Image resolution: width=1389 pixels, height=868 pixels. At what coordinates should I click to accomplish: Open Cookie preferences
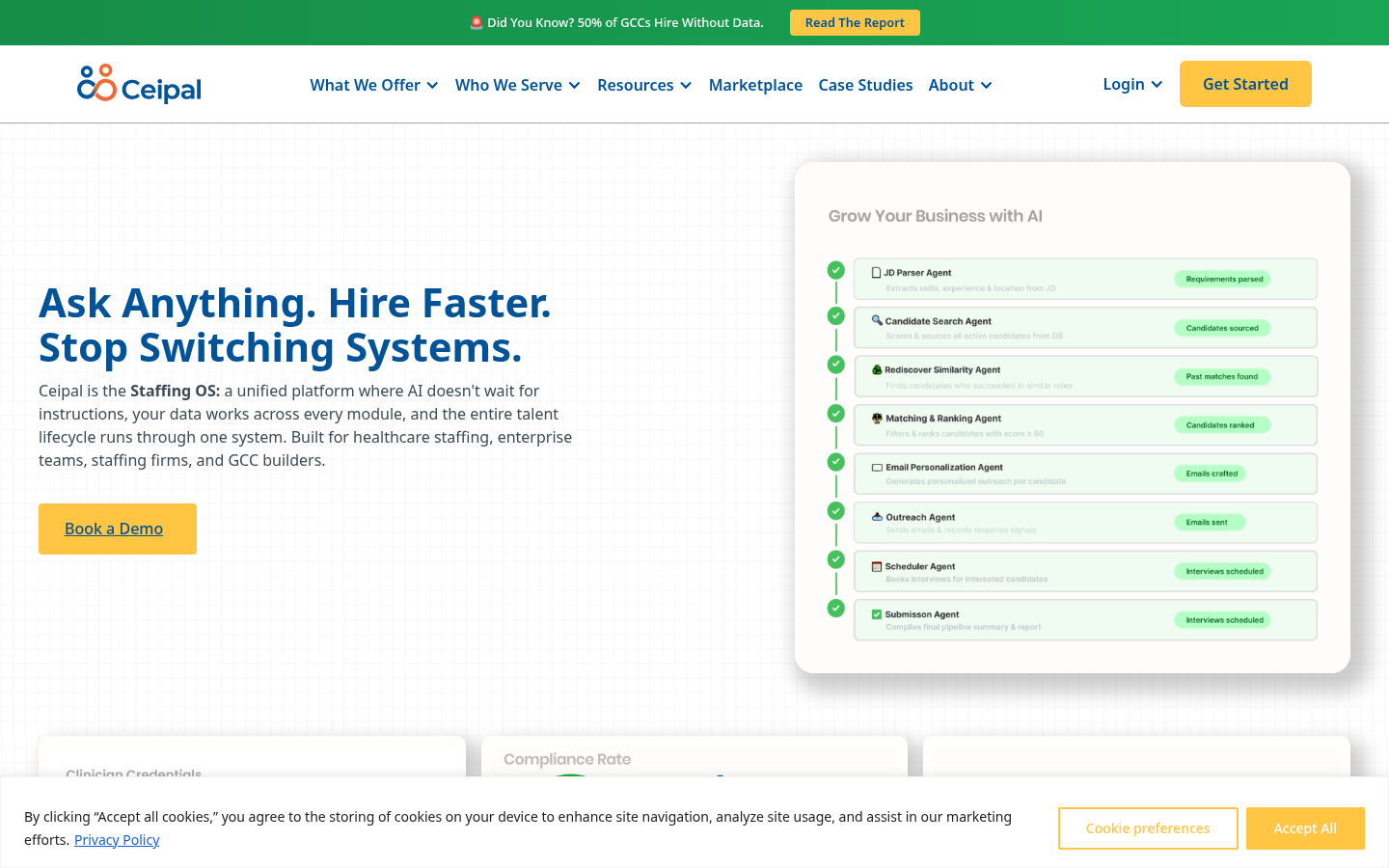pos(1148,828)
